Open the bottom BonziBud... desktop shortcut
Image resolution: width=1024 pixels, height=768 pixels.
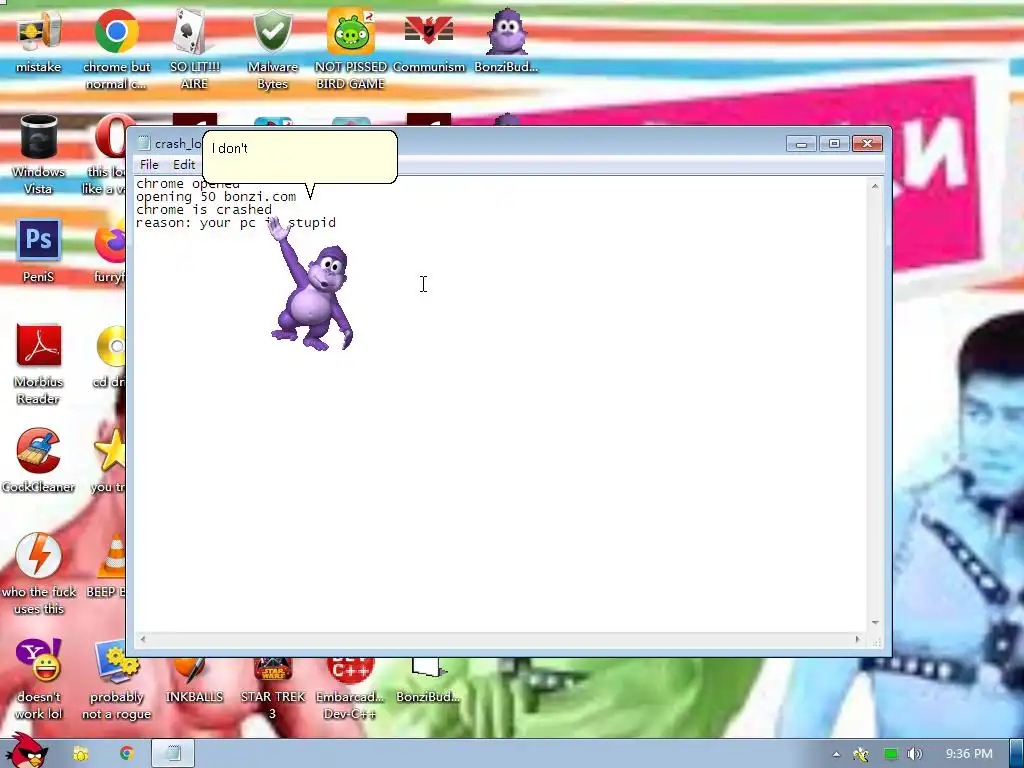pyautogui.click(x=428, y=680)
